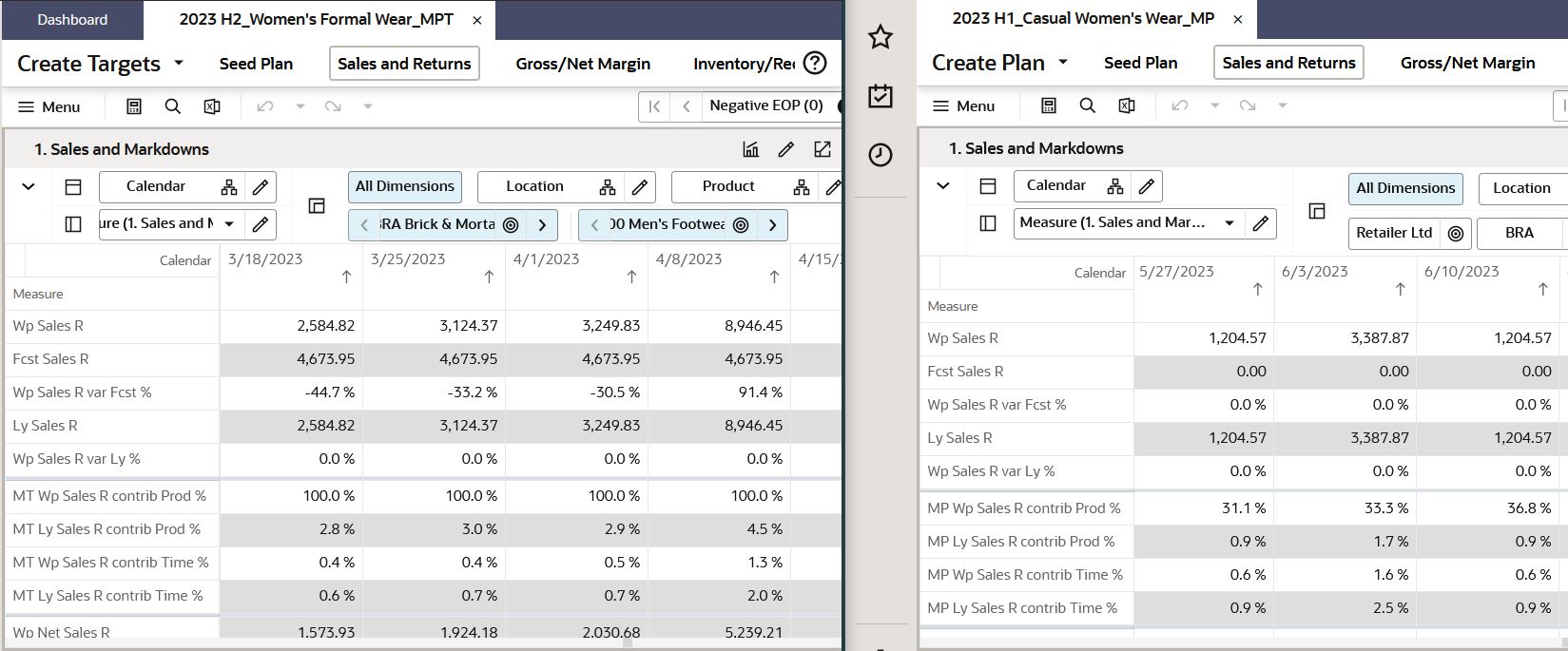Collapse the axis panel chevron in right window
The width and height of the screenshot is (1568, 651).
[943, 186]
